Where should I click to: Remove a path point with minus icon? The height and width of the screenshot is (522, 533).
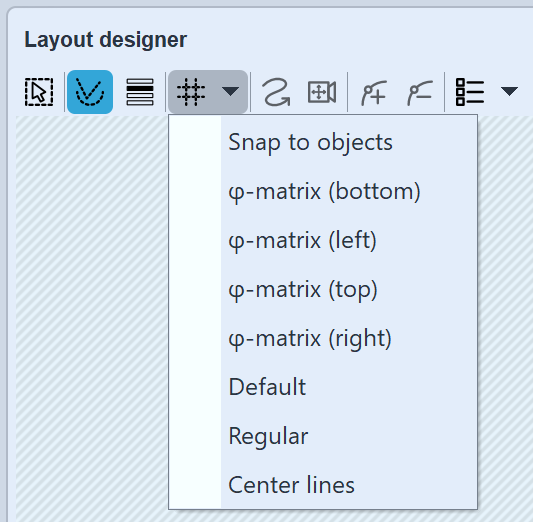pos(420,92)
